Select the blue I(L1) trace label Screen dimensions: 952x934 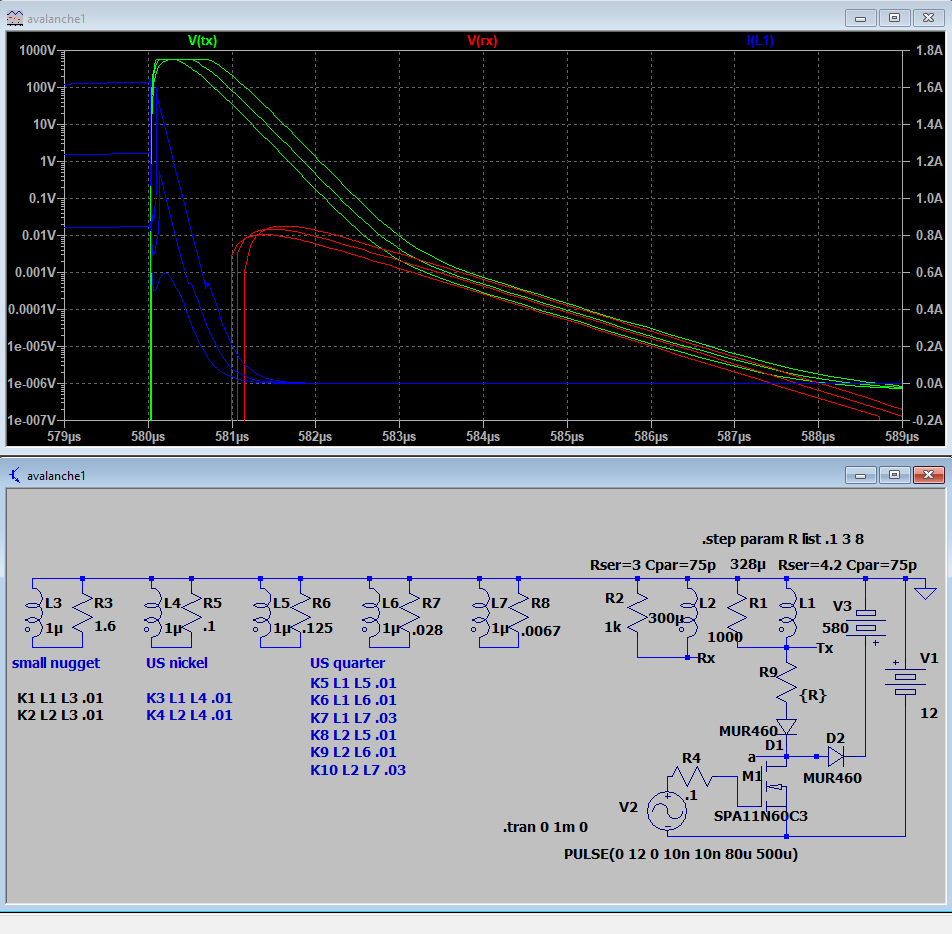(760, 41)
